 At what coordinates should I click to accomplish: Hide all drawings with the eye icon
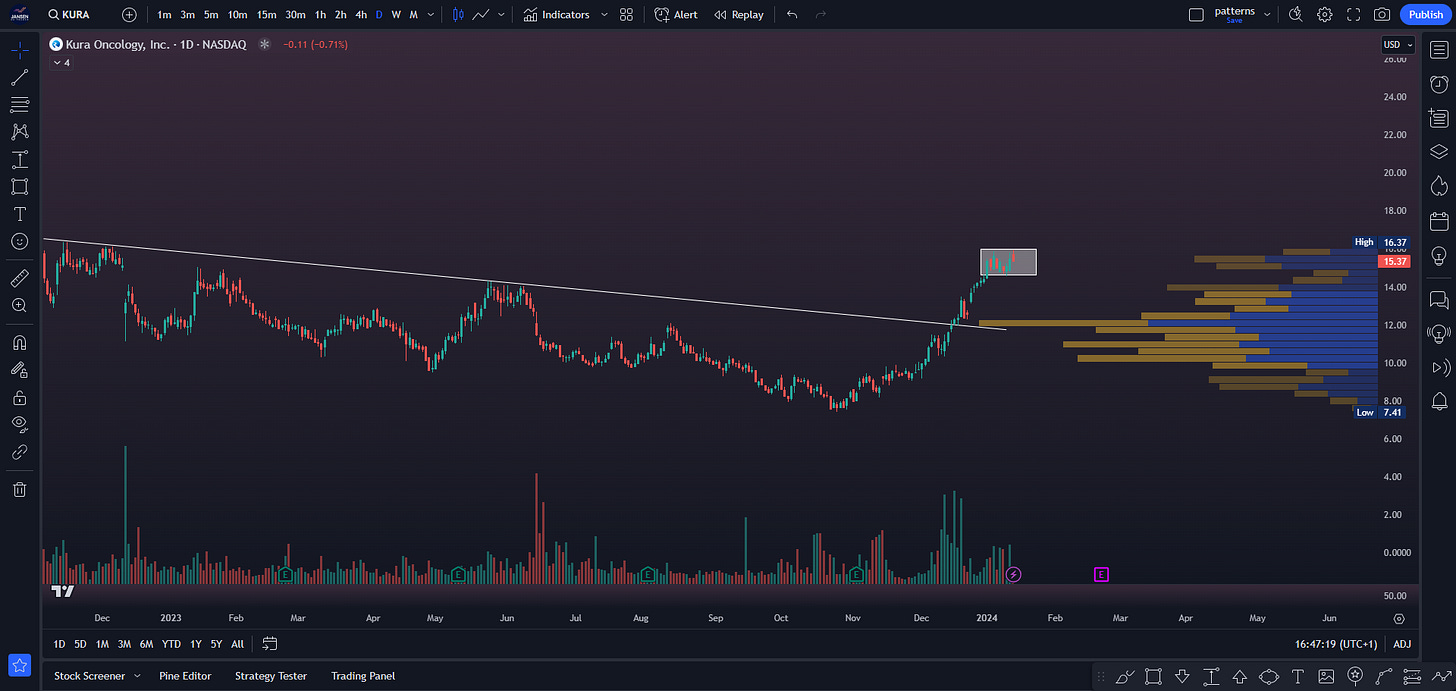(20, 424)
